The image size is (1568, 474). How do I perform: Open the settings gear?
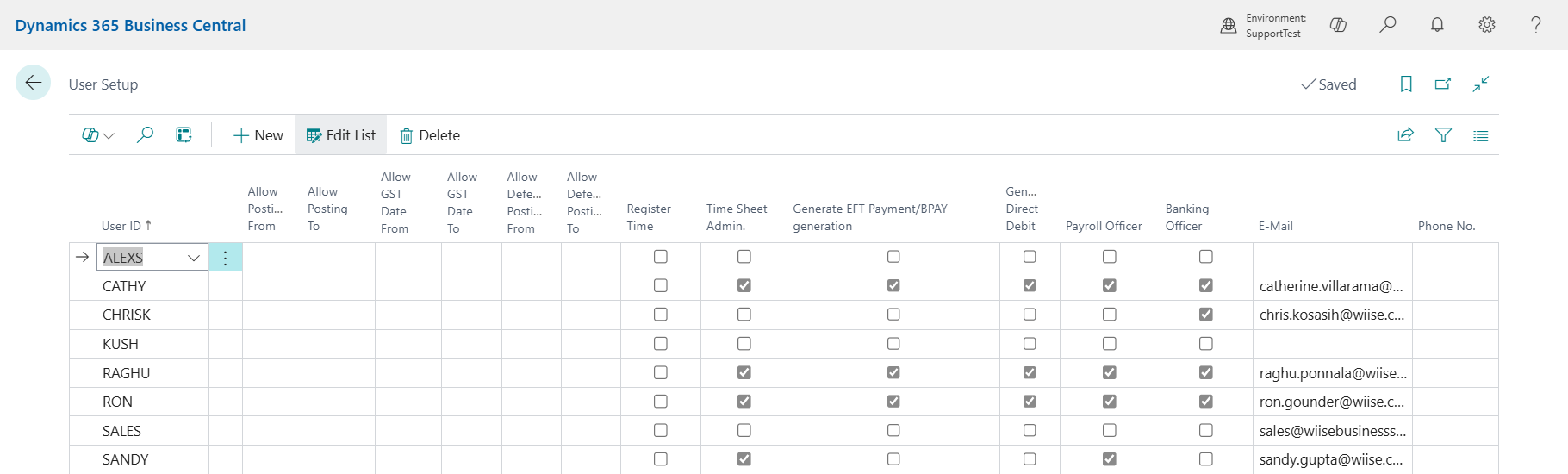[x=1486, y=25]
